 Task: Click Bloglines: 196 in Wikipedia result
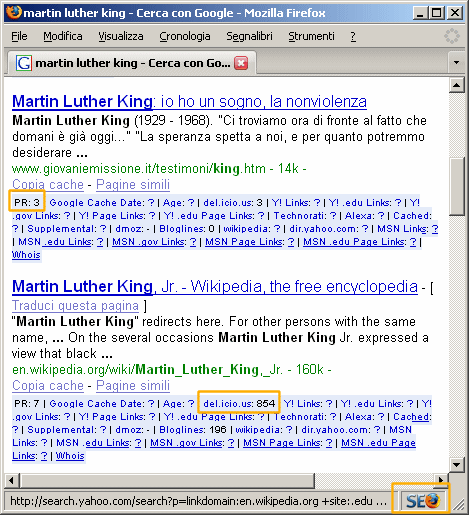pyautogui.click(x=193, y=430)
